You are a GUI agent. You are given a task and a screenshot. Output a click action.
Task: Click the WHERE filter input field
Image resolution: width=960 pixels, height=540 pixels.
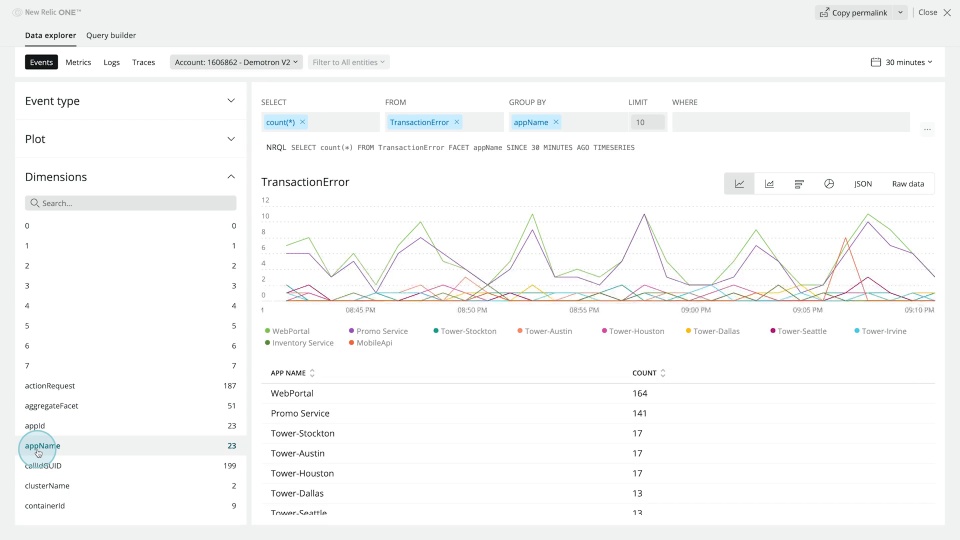click(790, 122)
